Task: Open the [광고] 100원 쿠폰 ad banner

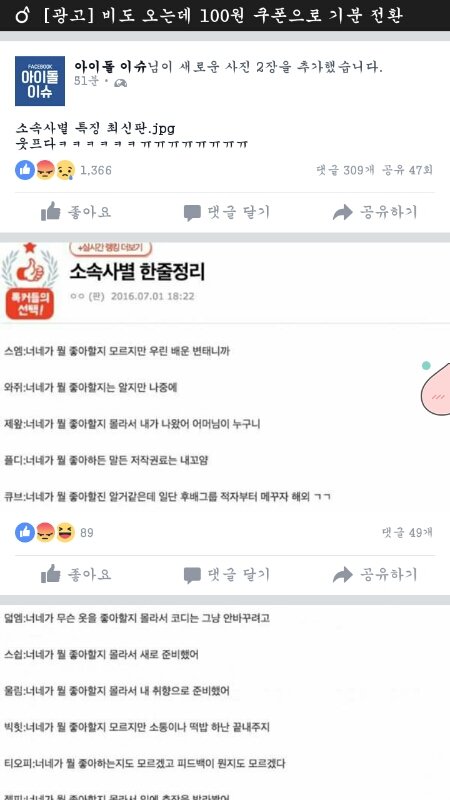Action: [225, 15]
